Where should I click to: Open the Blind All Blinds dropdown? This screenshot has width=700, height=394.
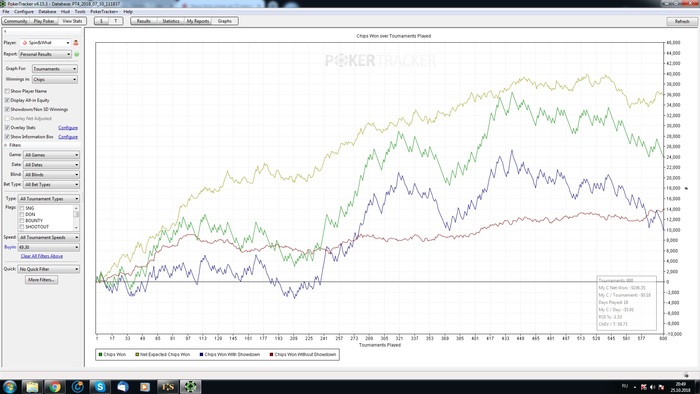point(51,174)
